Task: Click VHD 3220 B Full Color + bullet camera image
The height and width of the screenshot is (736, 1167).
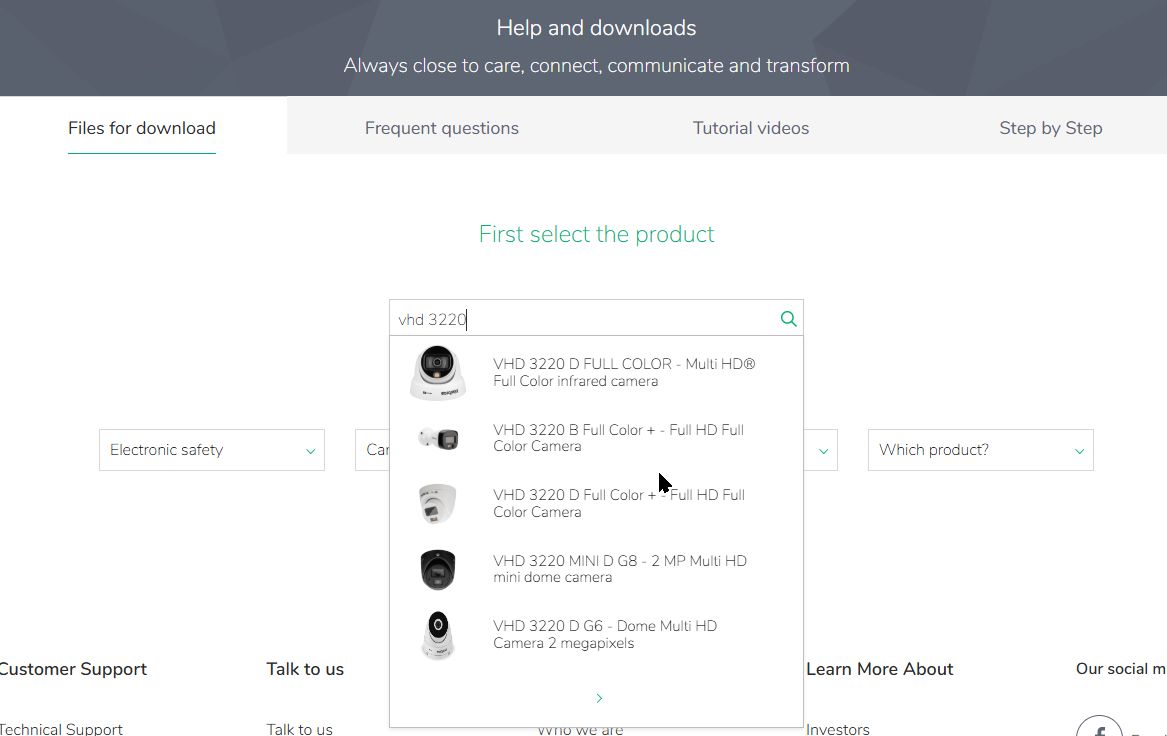Action: [x=438, y=439]
